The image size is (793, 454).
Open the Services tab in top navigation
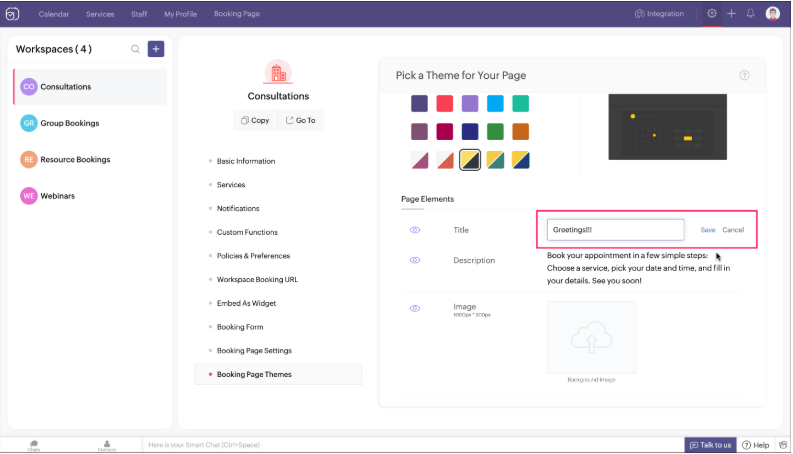click(100, 14)
